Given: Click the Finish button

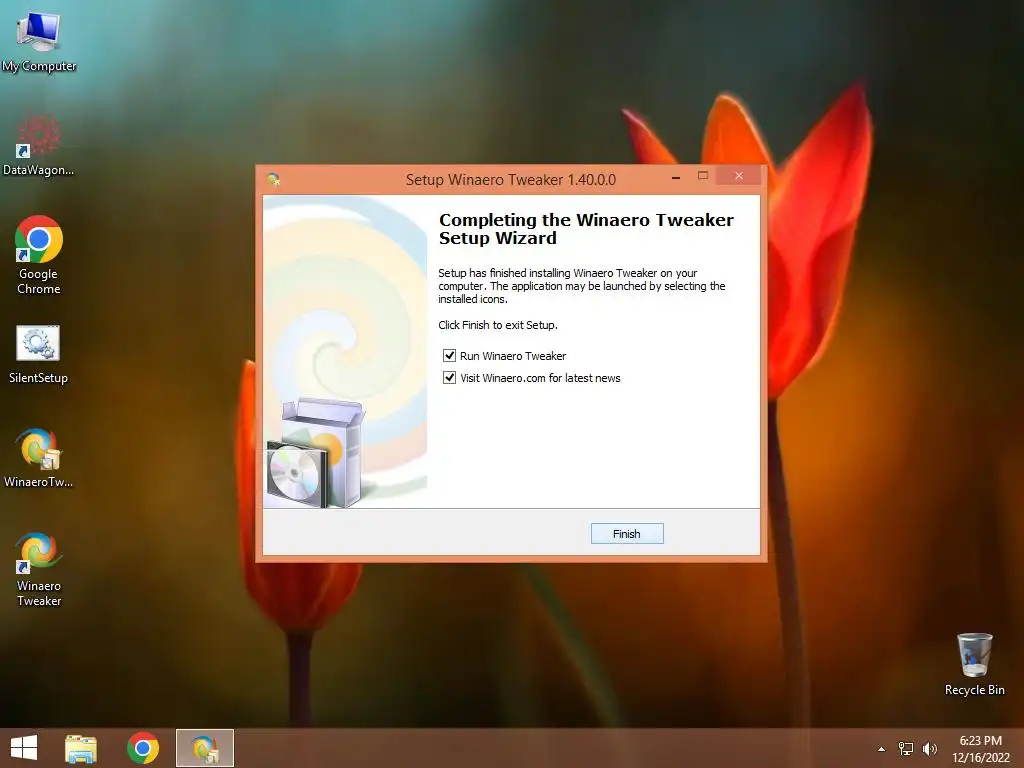Looking at the screenshot, I should tap(627, 534).
